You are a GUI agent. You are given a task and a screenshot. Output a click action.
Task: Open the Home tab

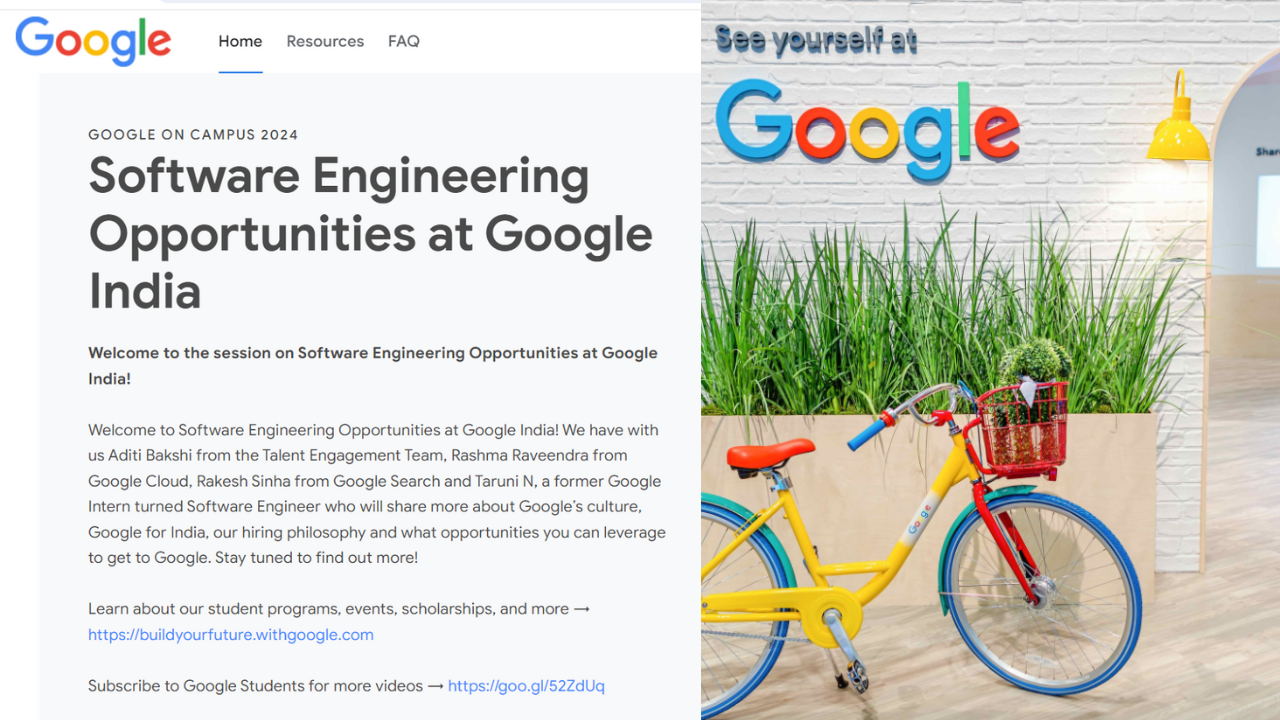tap(240, 41)
